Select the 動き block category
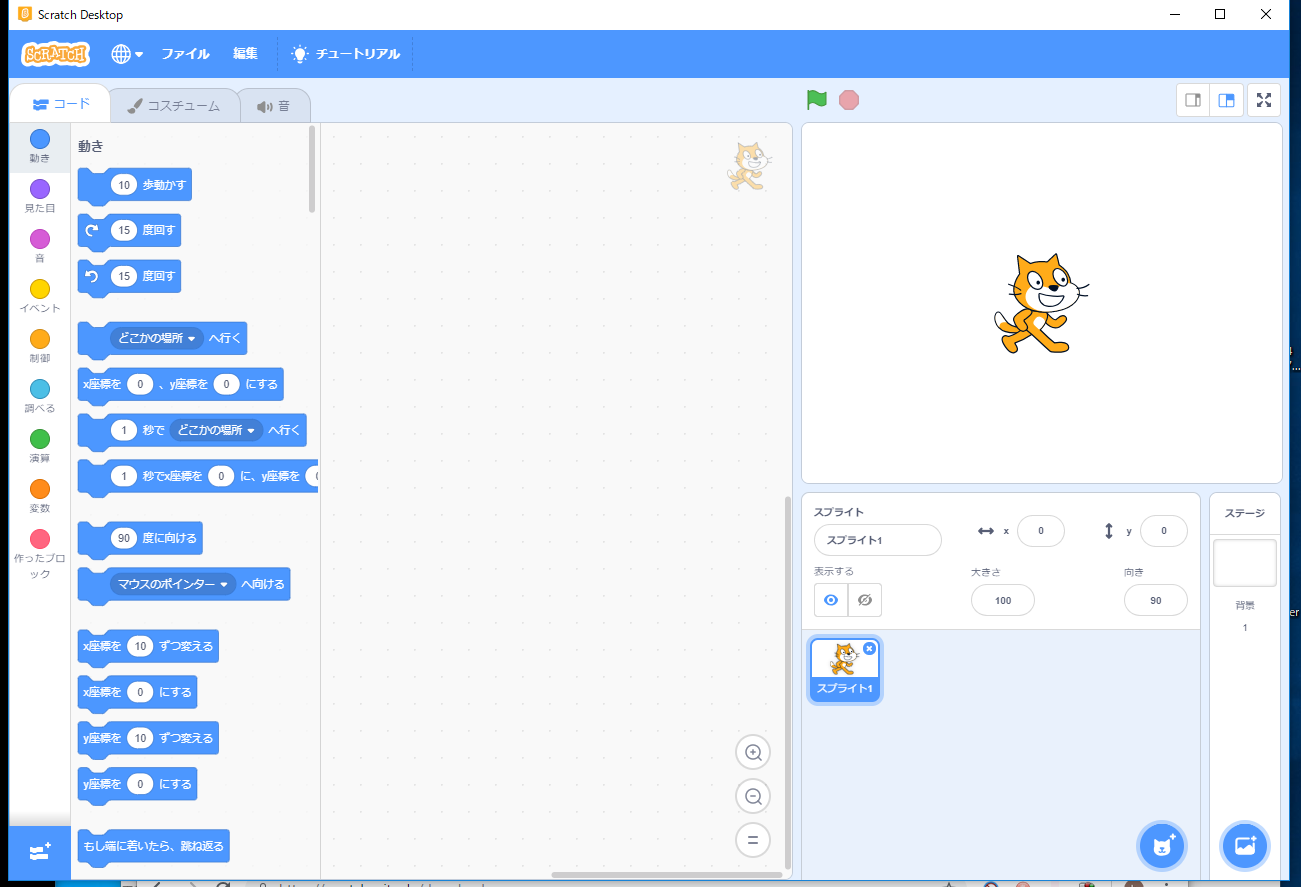This screenshot has width=1301, height=887. 40,146
